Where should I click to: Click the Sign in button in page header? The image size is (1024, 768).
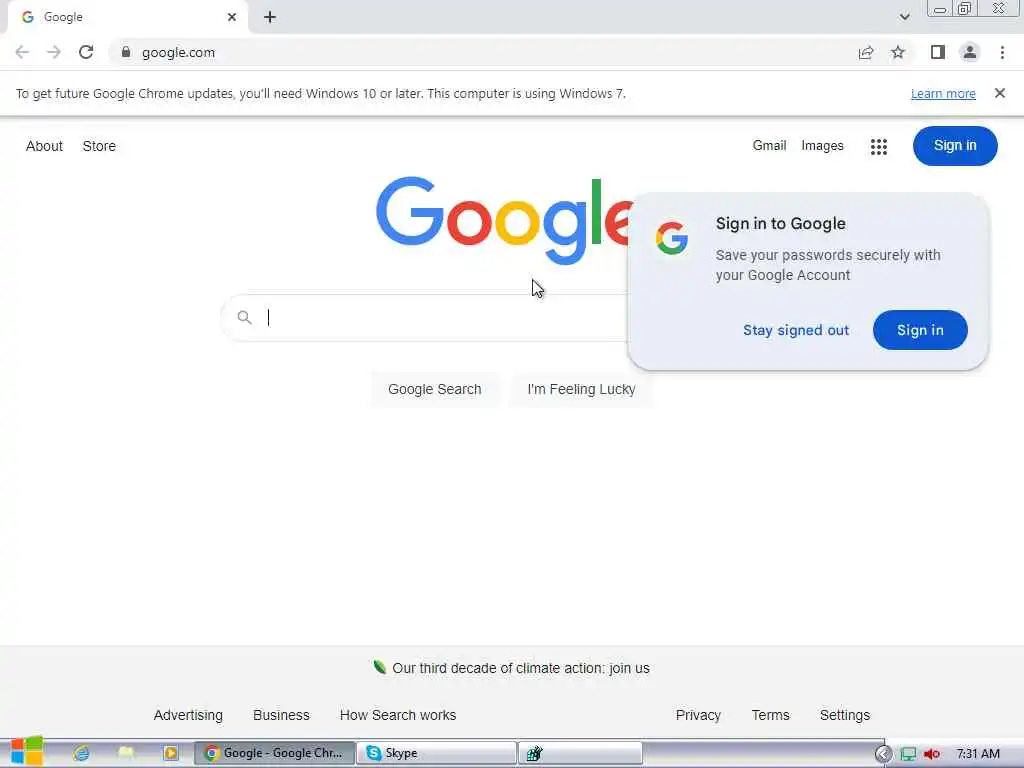pos(955,146)
